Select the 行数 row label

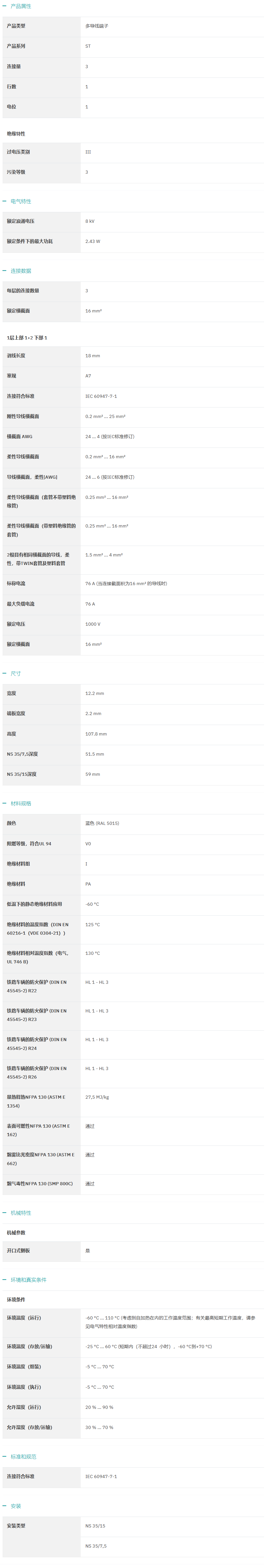click(x=12, y=87)
